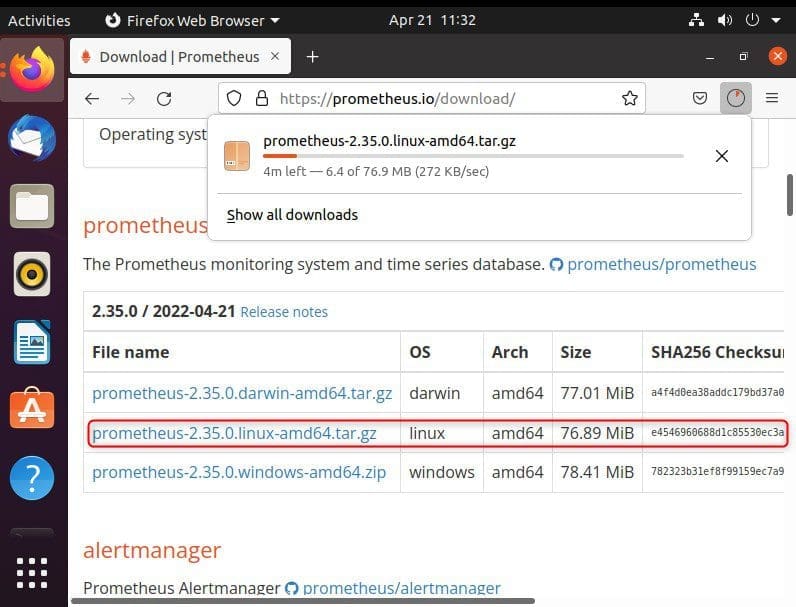Click Show all downloads
The height and width of the screenshot is (607, 796).
[292, 214]
